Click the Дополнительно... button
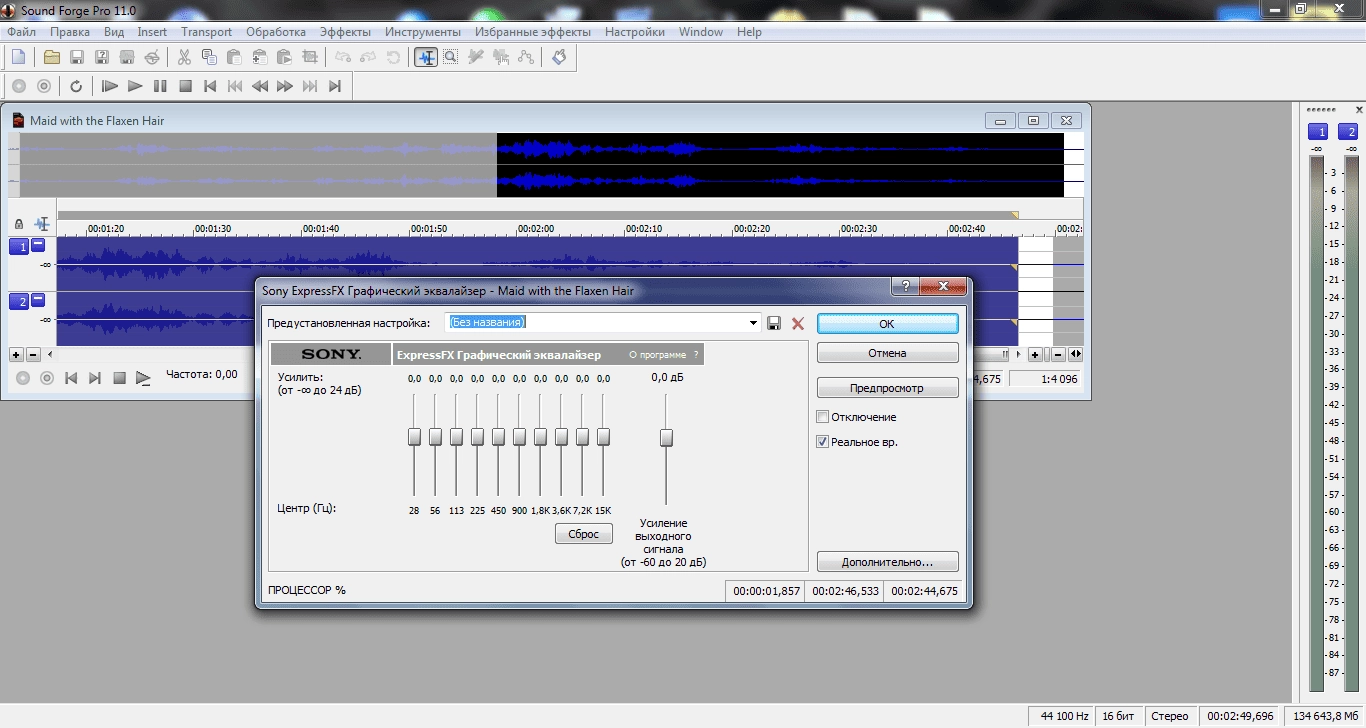This screenshot has width=1366, height=728. click(x=887, y=562)
